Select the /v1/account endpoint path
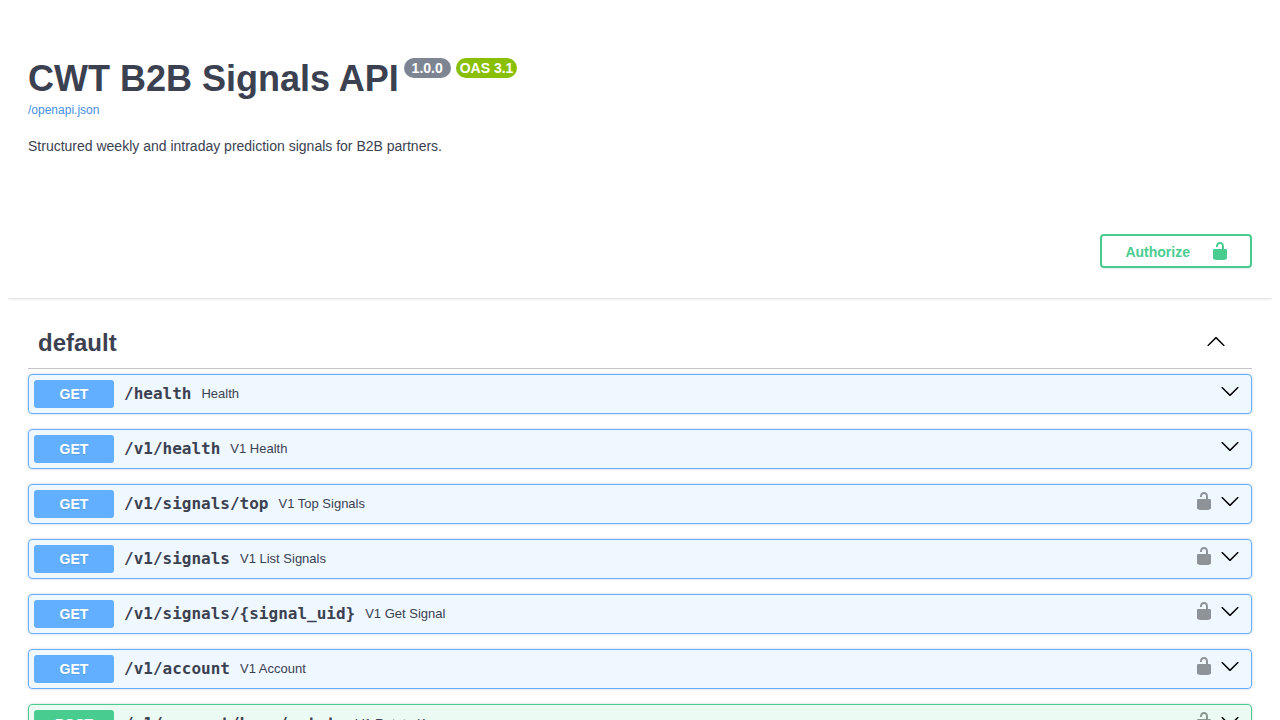The width and height of the screenshot is (1280, 720). click(x=177, y=669)
